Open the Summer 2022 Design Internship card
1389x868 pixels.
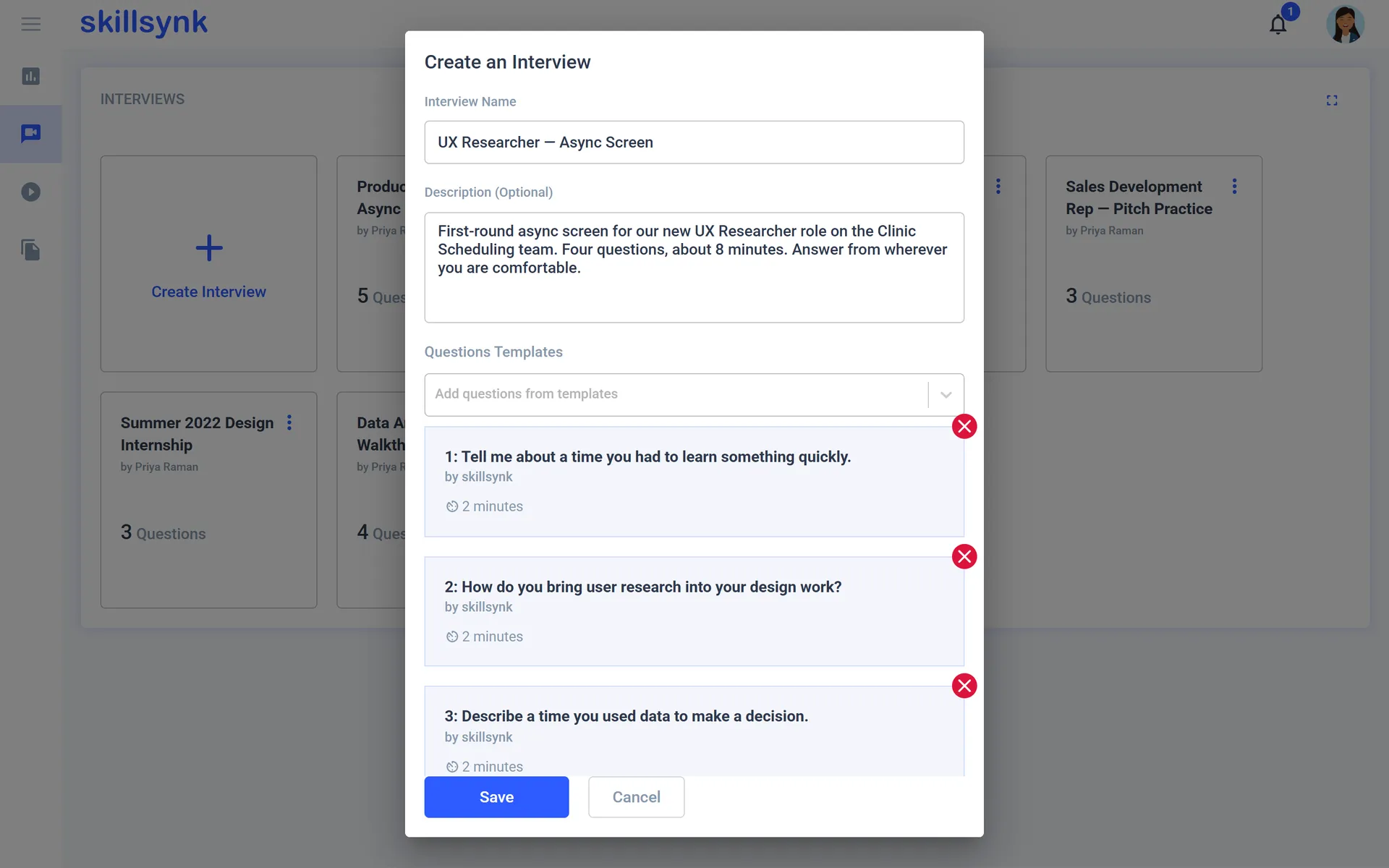pyautogui.click(x=208, y=500)
